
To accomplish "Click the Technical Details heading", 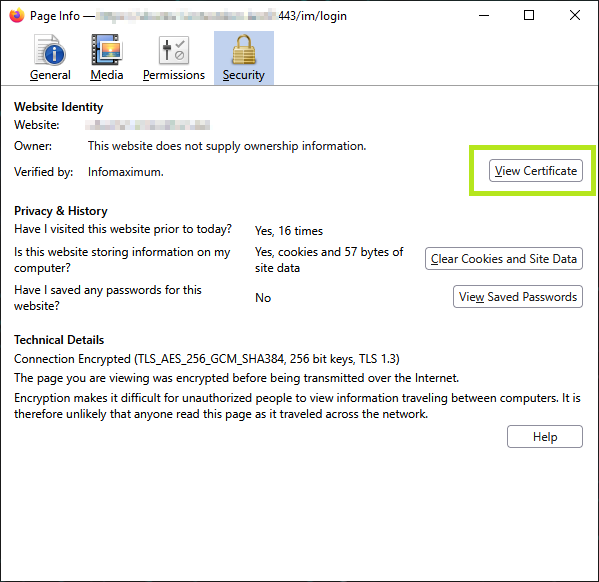I will pyautogui.click(x=59, y=340).
